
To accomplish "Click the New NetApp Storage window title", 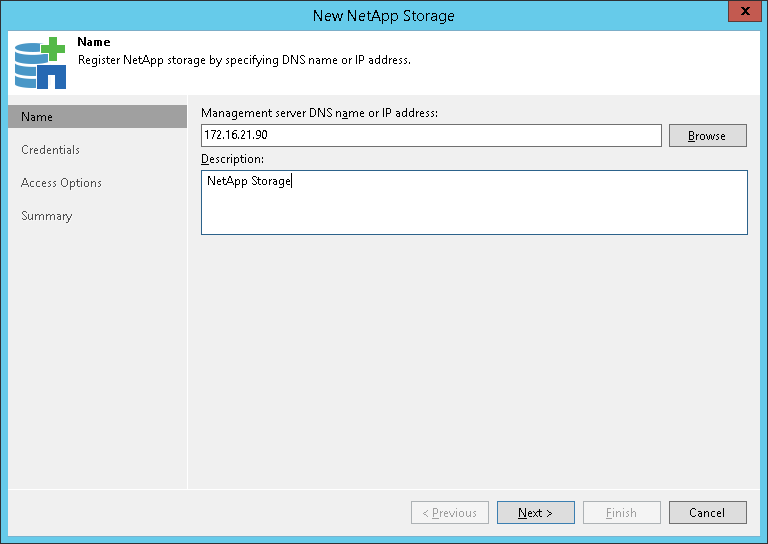I will [384, 14].
